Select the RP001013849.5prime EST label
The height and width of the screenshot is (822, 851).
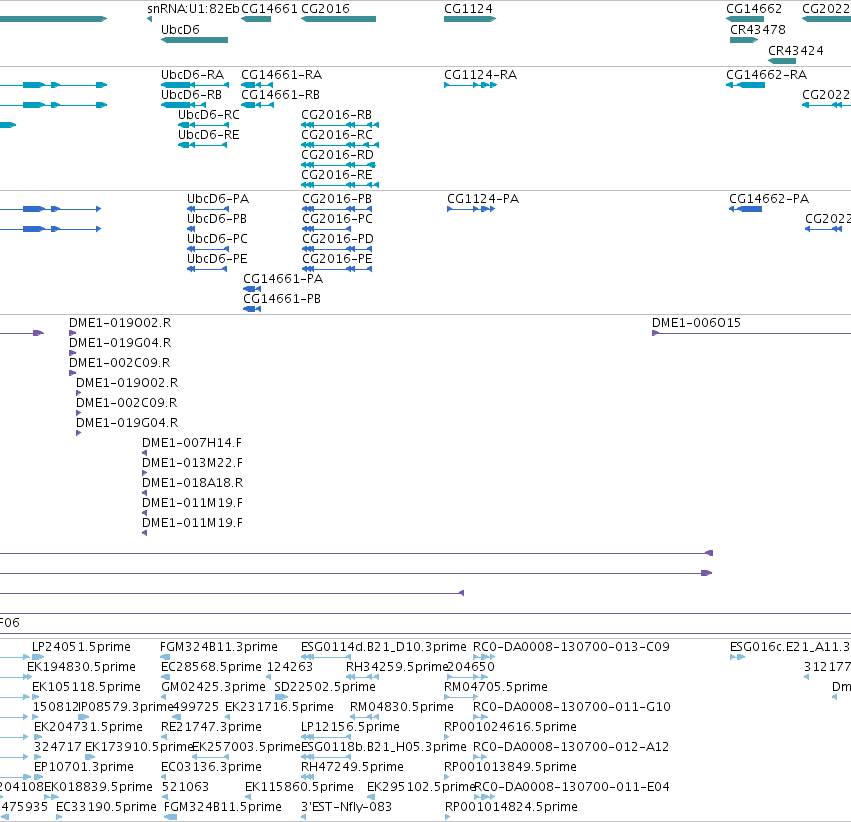(510, 768)
